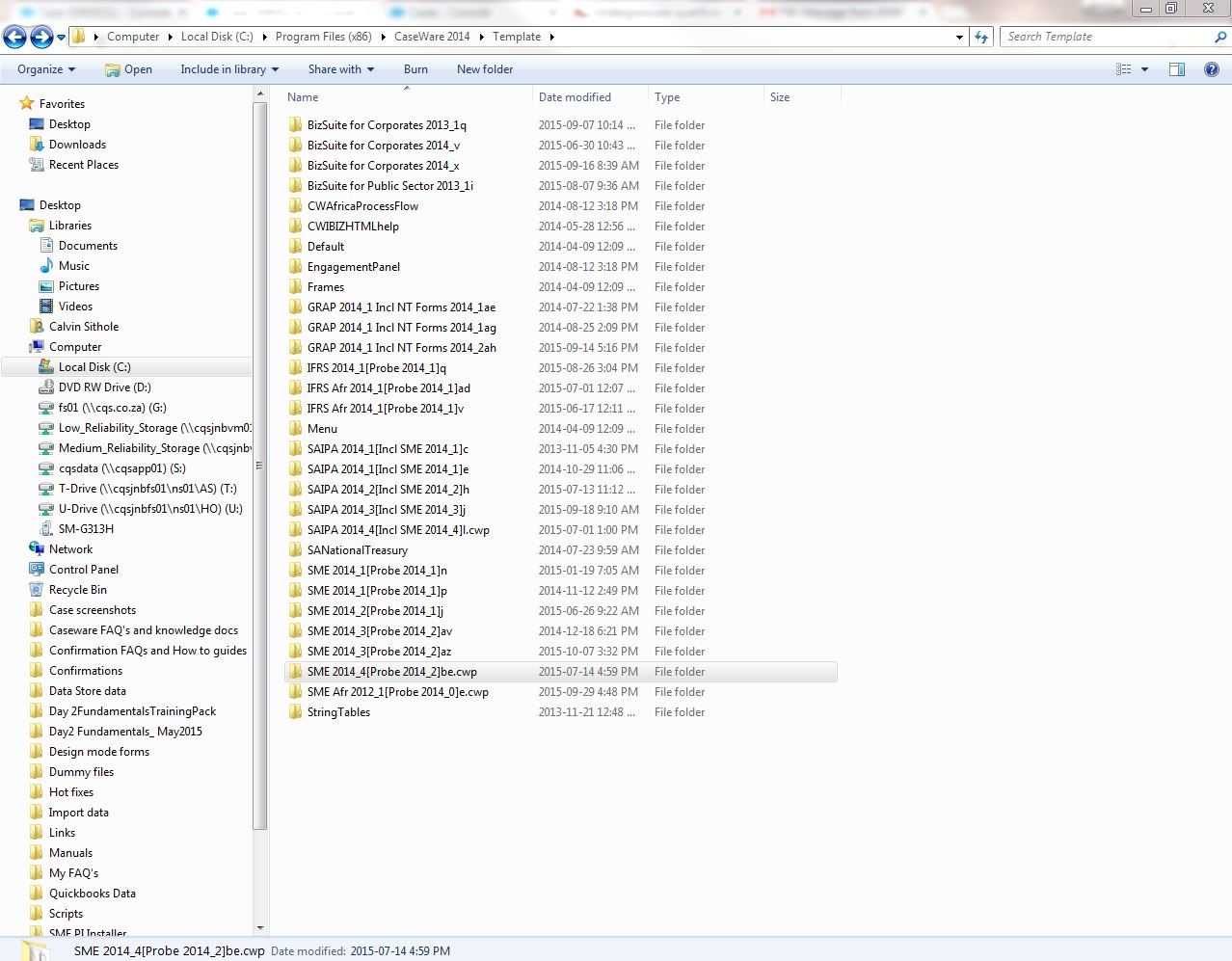Image resolution: width=1232 pixels, height=961 pixels.
Task: Select the Recycle Bin icon in sidebar
Action: pyautogui.click(x=37, y=590)
